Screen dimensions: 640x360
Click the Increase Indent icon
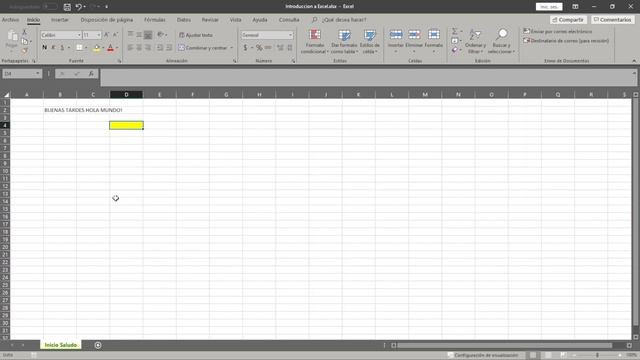point(169,48)
